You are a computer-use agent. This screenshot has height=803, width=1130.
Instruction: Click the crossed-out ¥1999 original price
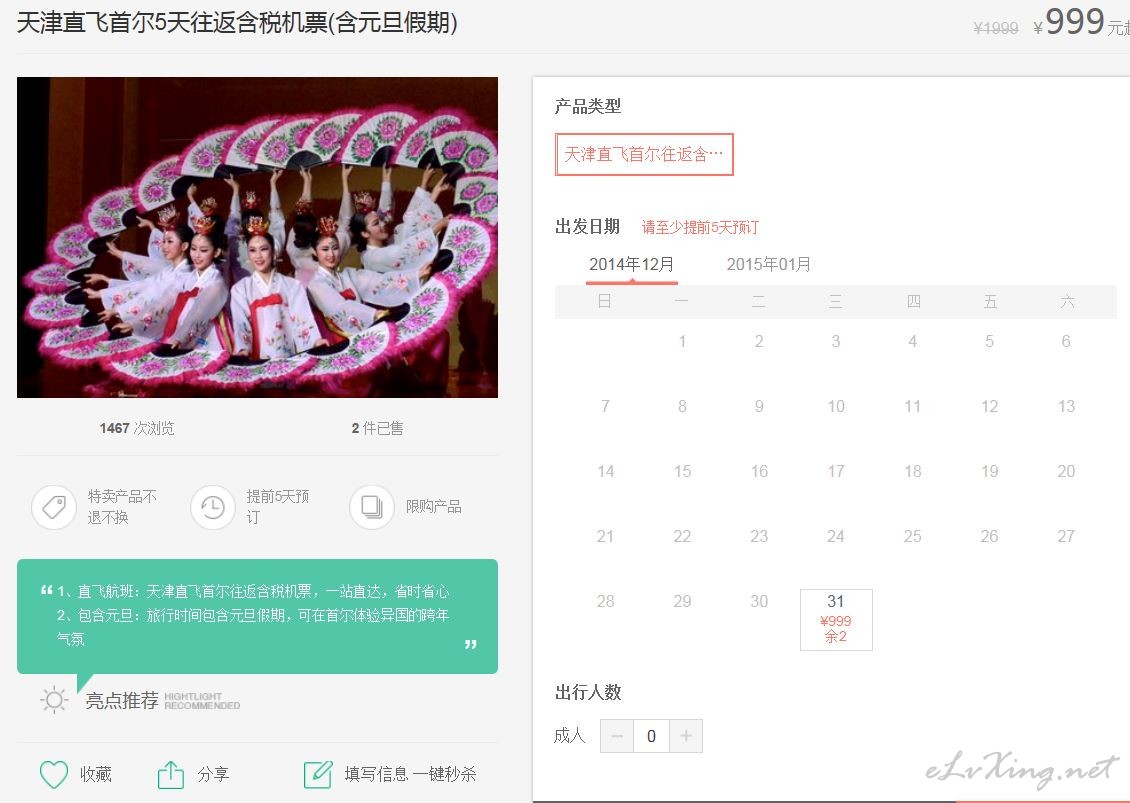pyautogui.click(x=996, y=28)
